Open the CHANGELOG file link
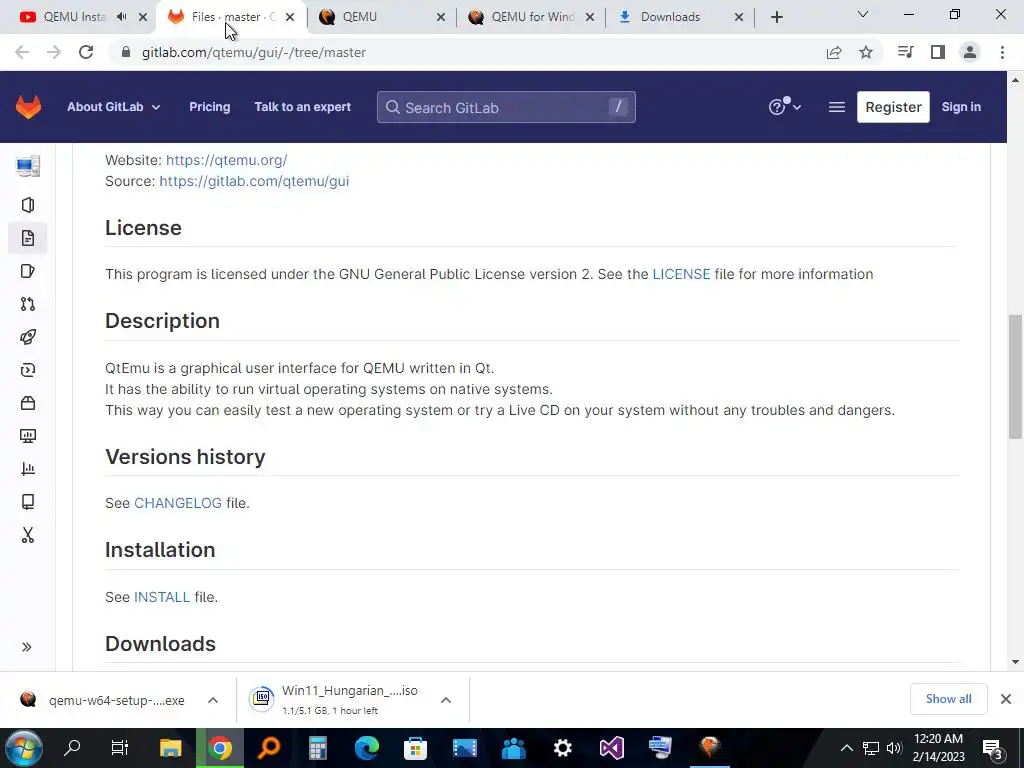This screenshot has height=768, width=1024. coord(178,504)
